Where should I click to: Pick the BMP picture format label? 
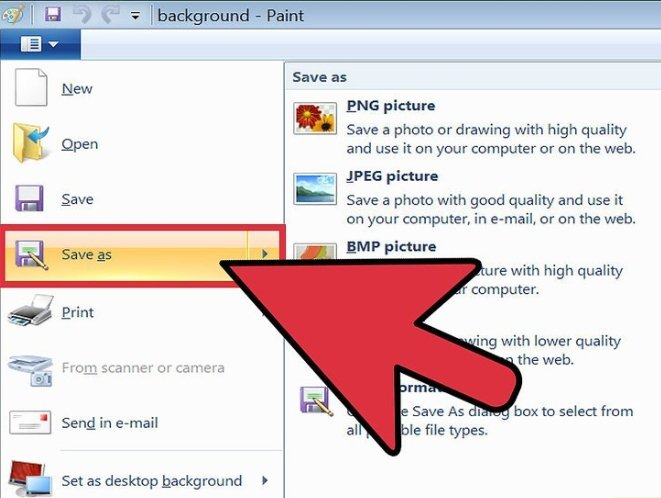(391, 246)
